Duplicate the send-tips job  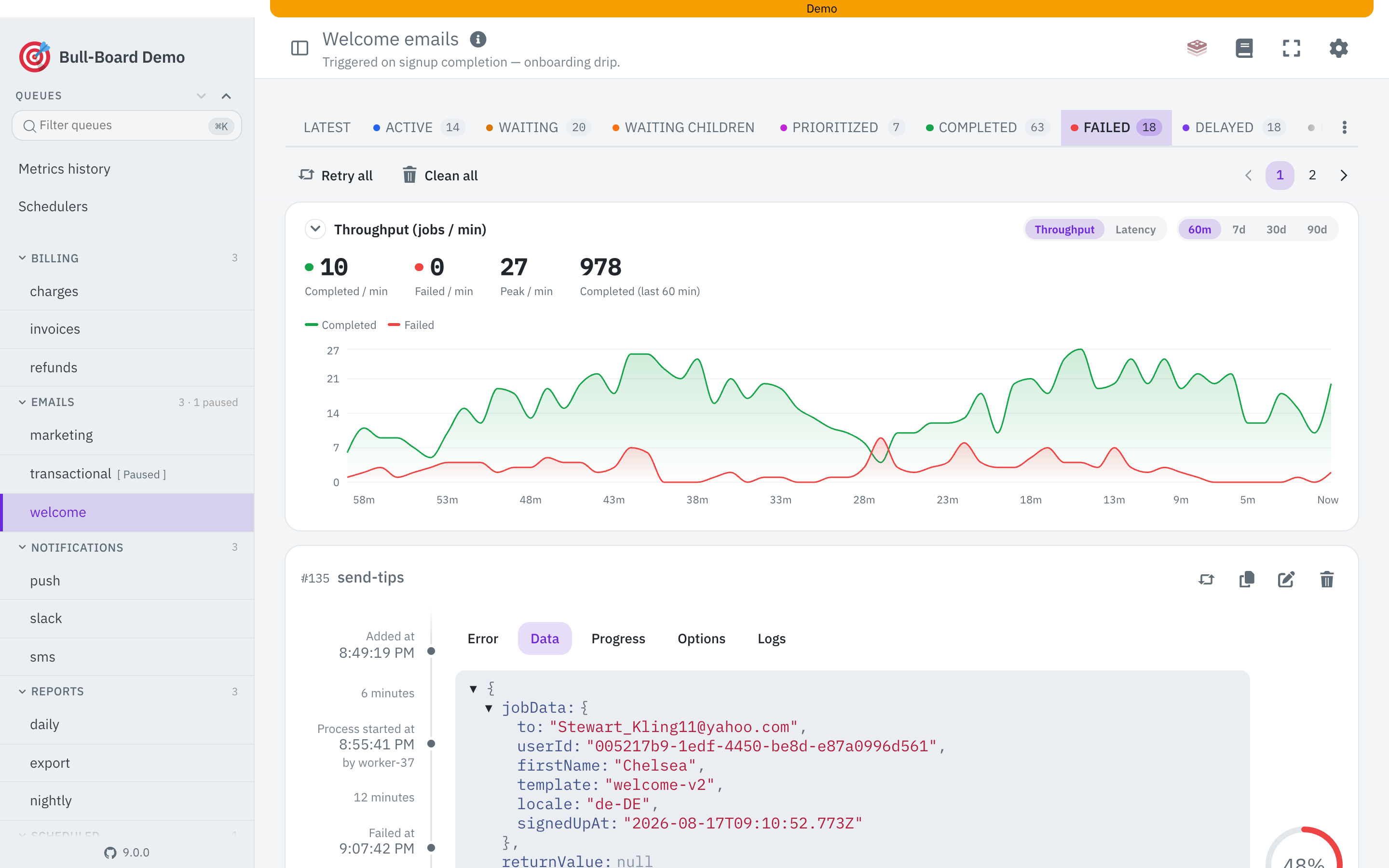1247,579
